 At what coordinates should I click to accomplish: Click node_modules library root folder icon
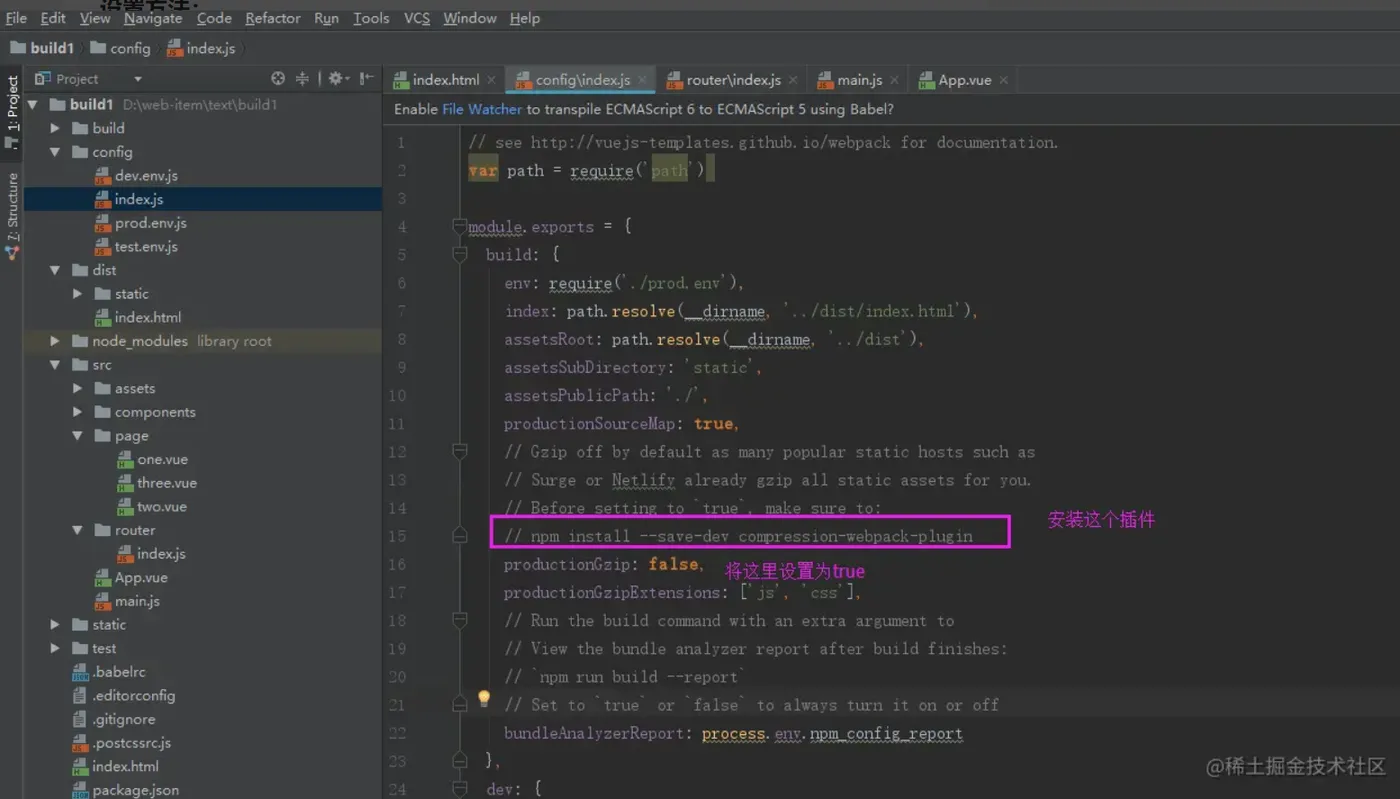(x=81, y=341)
